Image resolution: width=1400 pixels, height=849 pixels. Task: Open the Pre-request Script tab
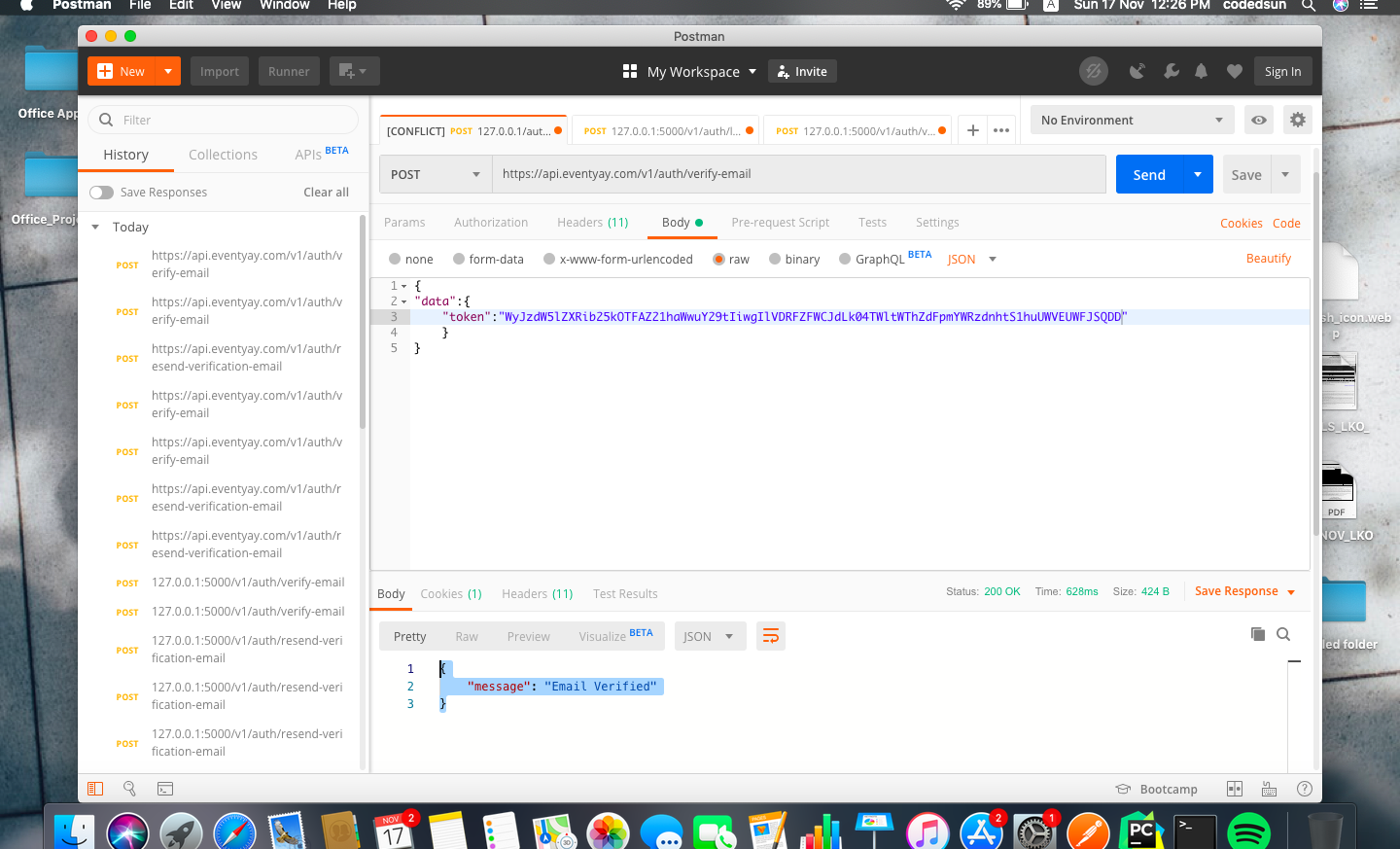tap(781, 222)
